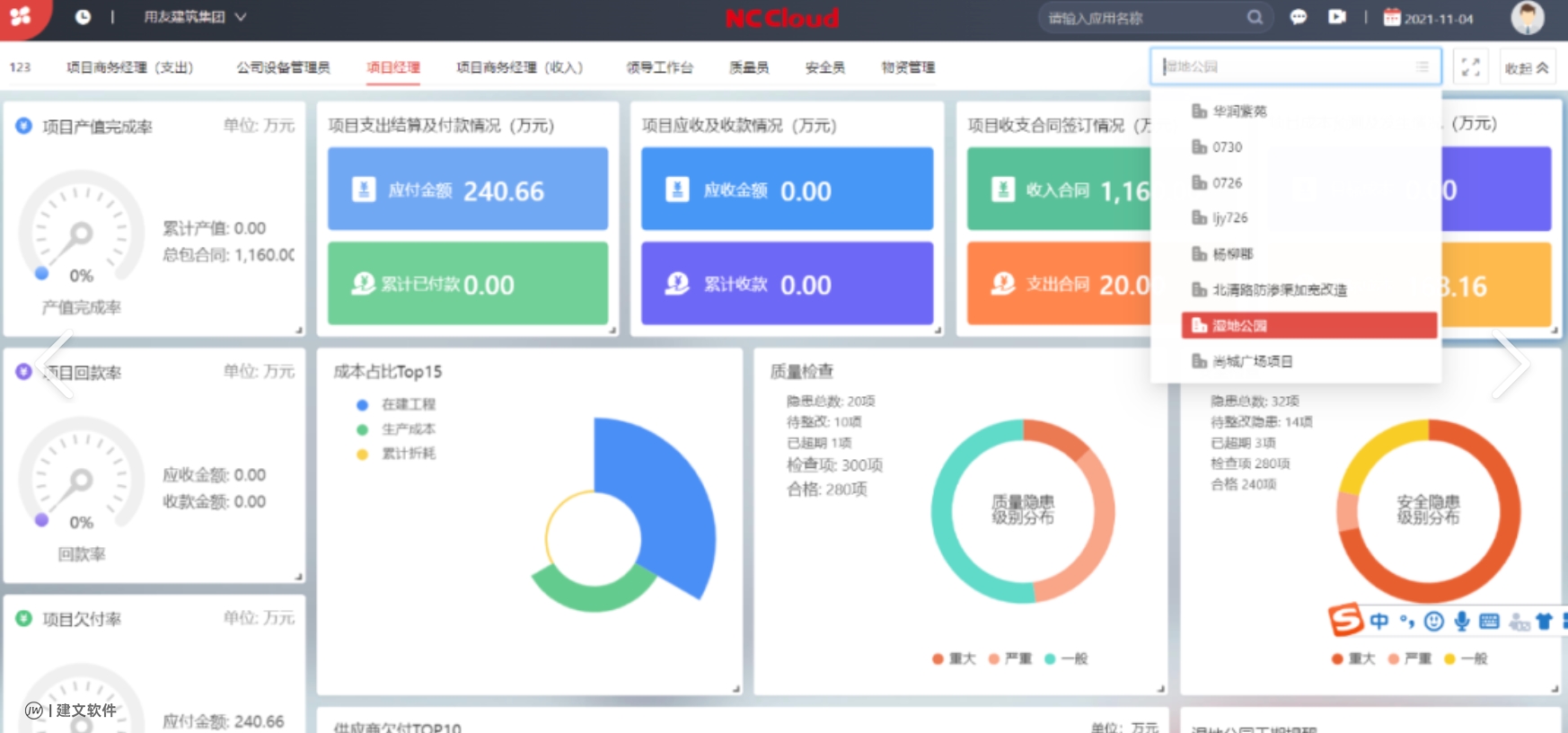Image resolution: width=1568 pixels, height=733 pixels.
Task: Select project 北清路防渗渠加宽改造
Action: 1309,290
